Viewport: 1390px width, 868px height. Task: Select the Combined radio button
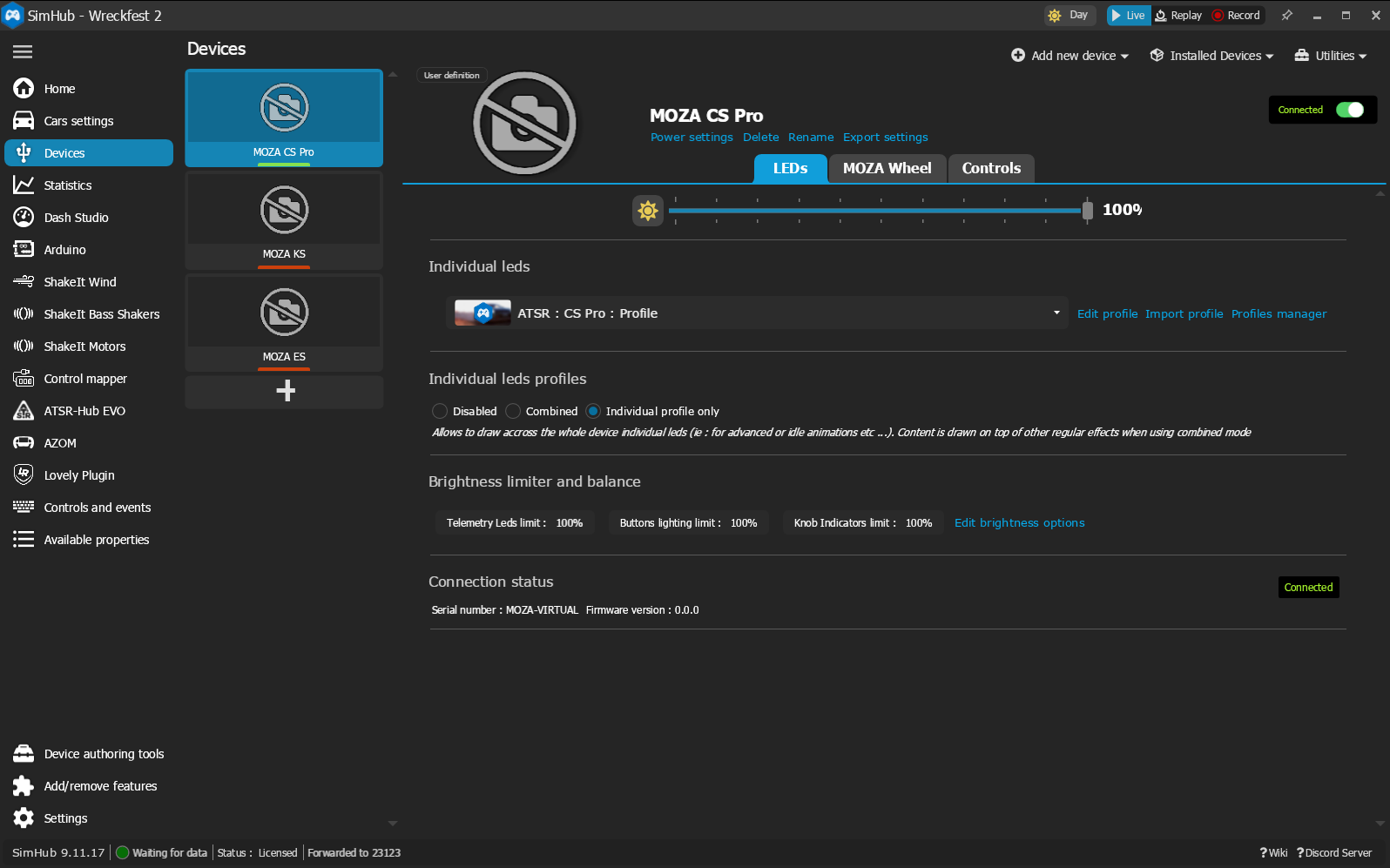(x=513, y=411)
